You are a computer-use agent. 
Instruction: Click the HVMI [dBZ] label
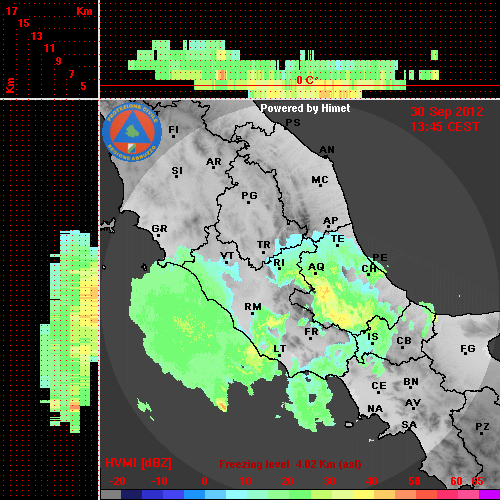coord(138,463)
